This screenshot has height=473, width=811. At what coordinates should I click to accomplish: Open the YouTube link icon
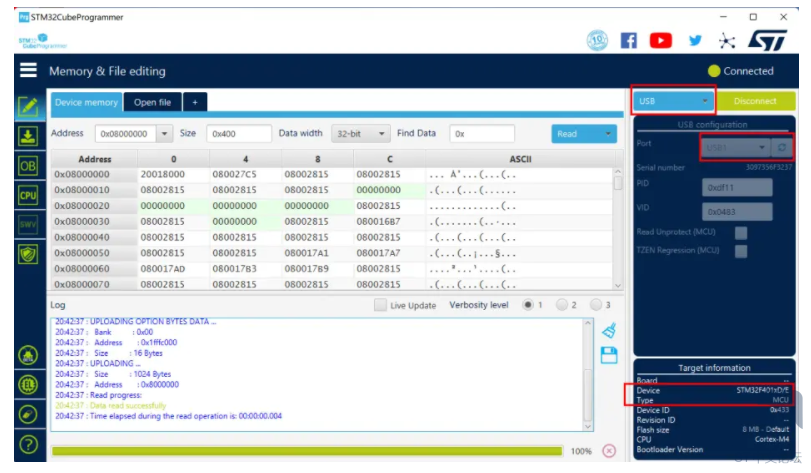[660, 40]
